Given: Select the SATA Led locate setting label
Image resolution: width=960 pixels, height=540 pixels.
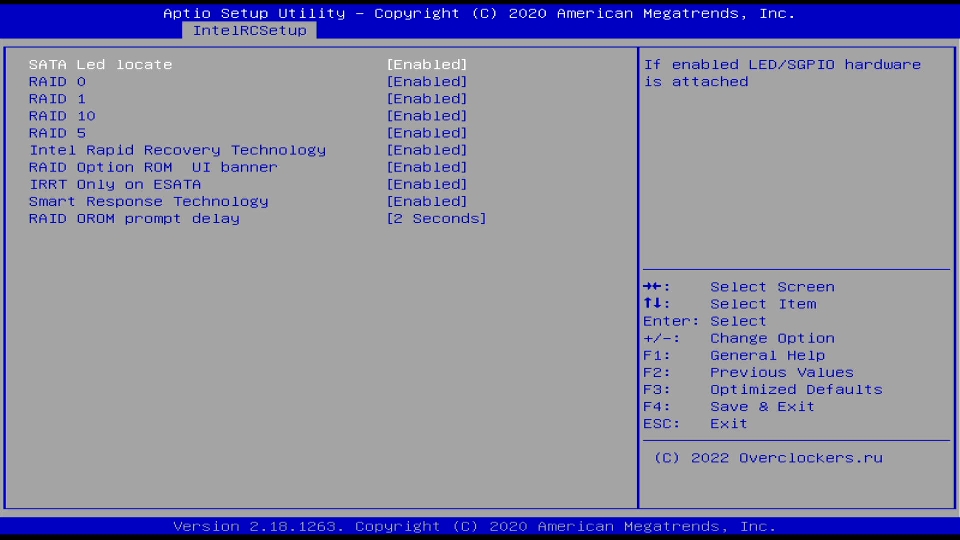Looking at the screenshot, I should coord(100,64).
